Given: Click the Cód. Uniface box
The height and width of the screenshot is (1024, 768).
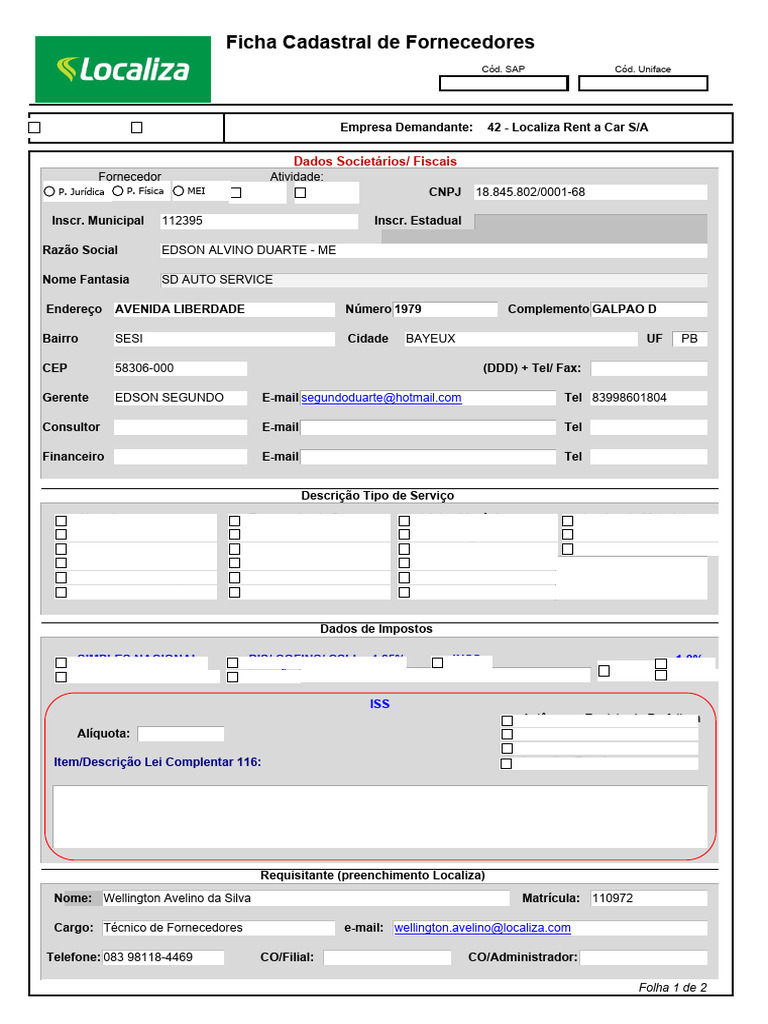Looking at the screenshot, I should point(643,83).
